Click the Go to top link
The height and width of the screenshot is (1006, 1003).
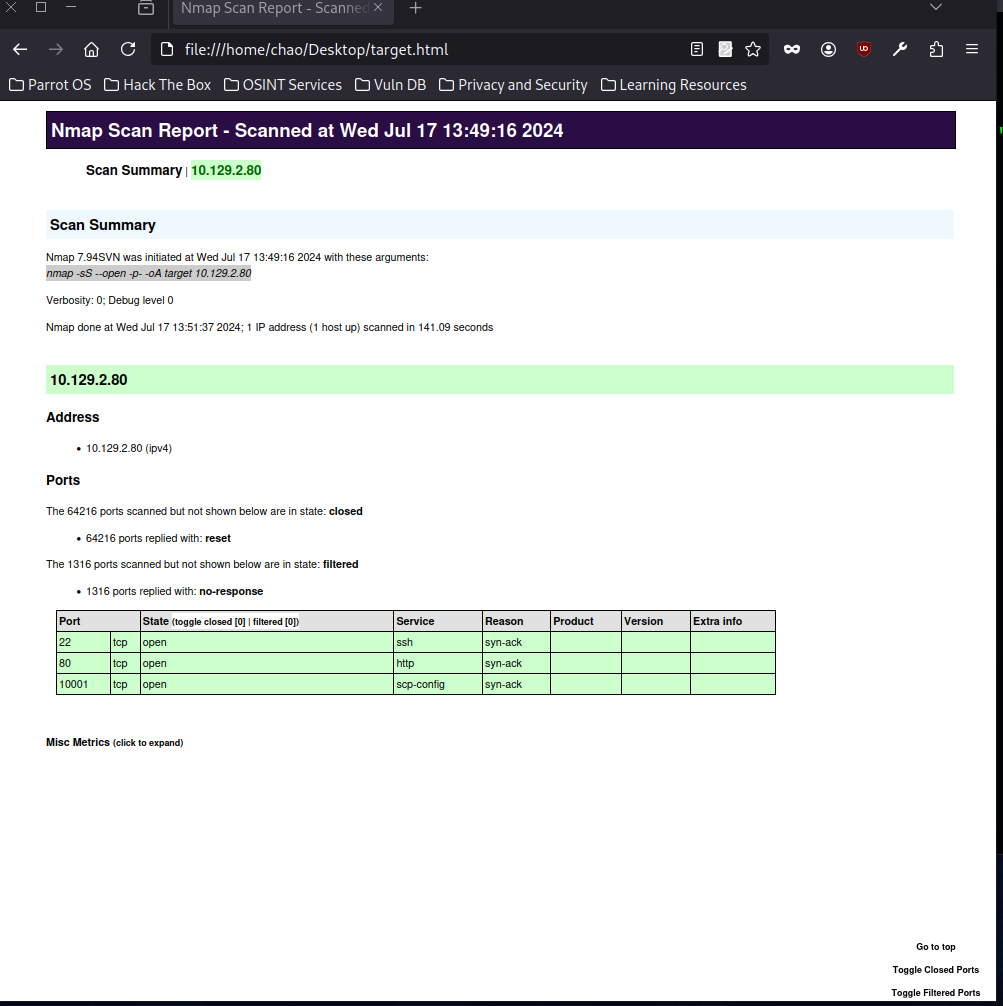point(936,947)
